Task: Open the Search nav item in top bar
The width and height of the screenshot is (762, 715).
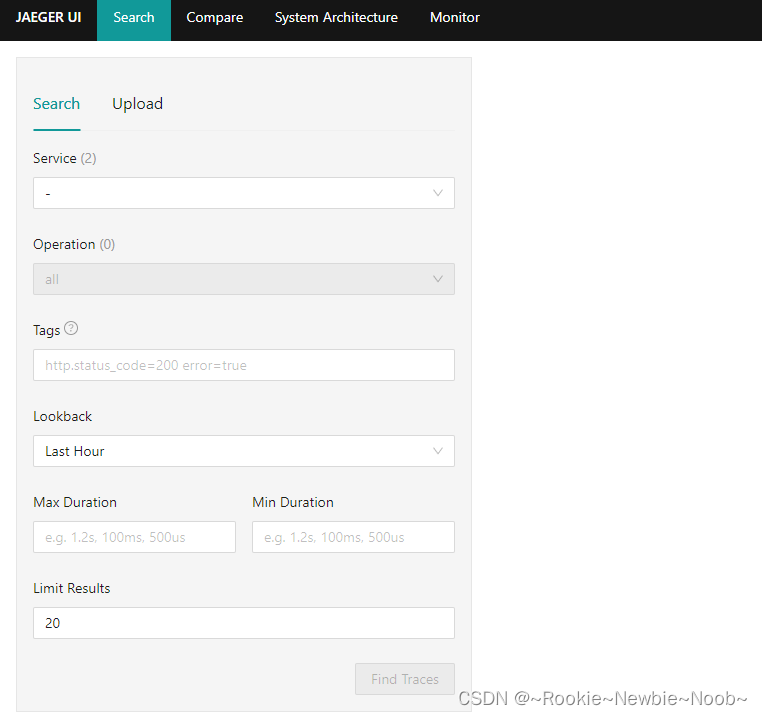Action: pyautogui.click(x=134, y=20)
